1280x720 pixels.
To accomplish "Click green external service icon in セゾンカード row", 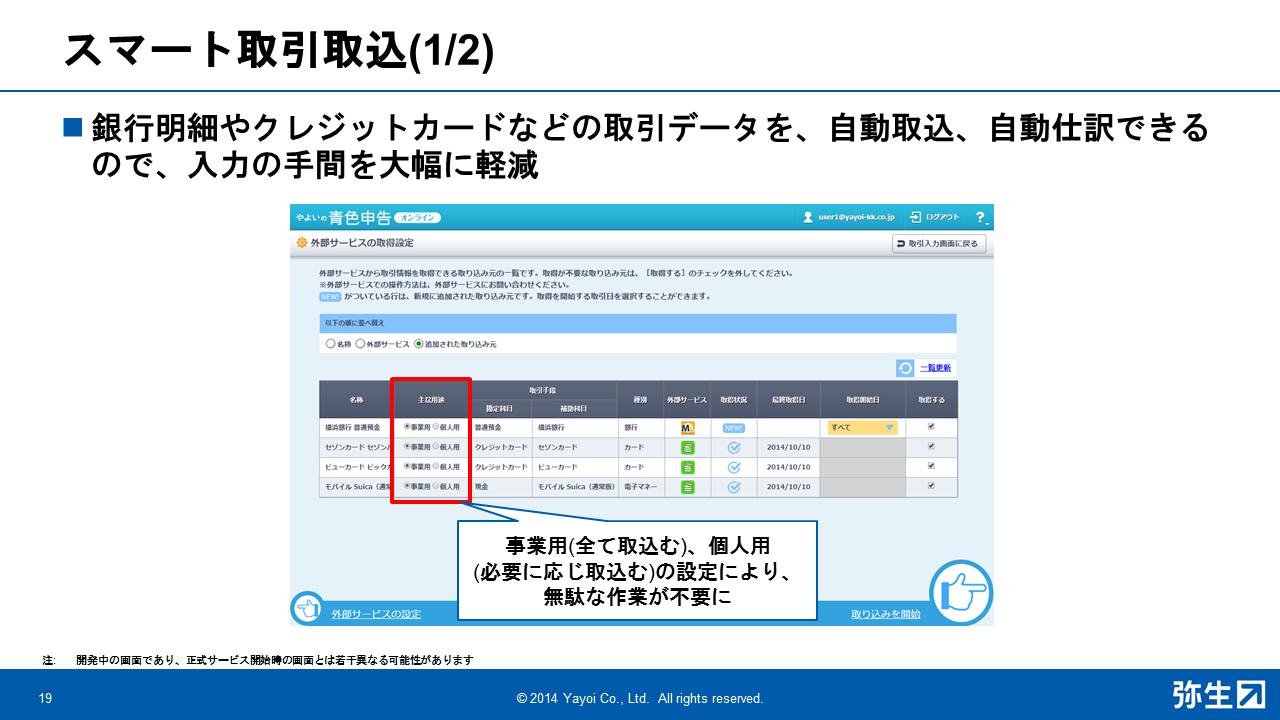I will 687,447.
